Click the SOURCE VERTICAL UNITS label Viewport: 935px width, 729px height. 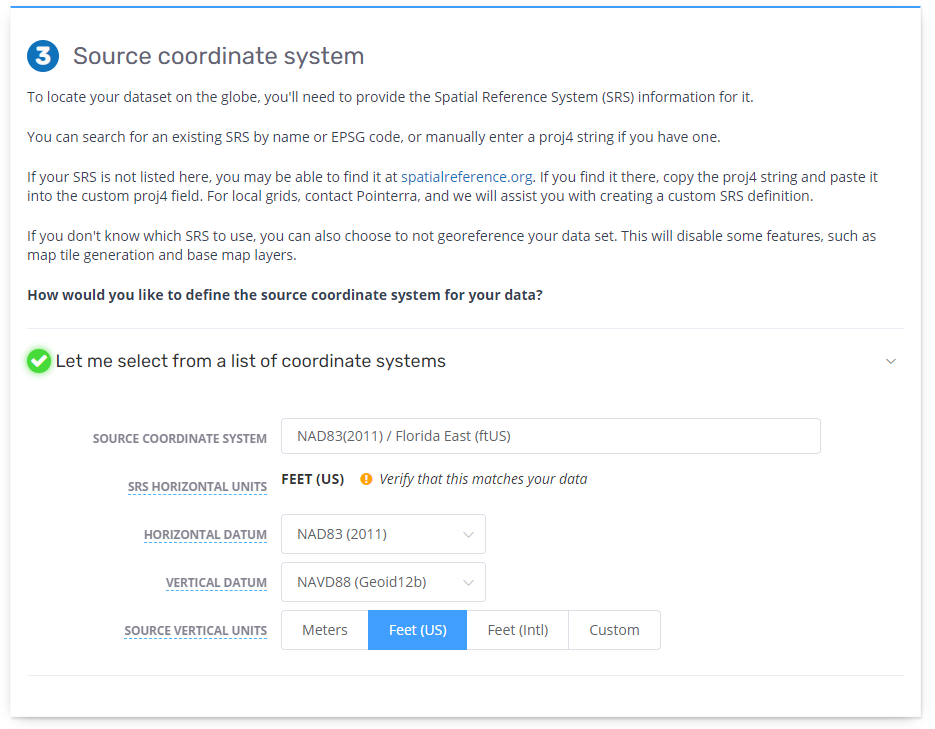coord(195,631)
